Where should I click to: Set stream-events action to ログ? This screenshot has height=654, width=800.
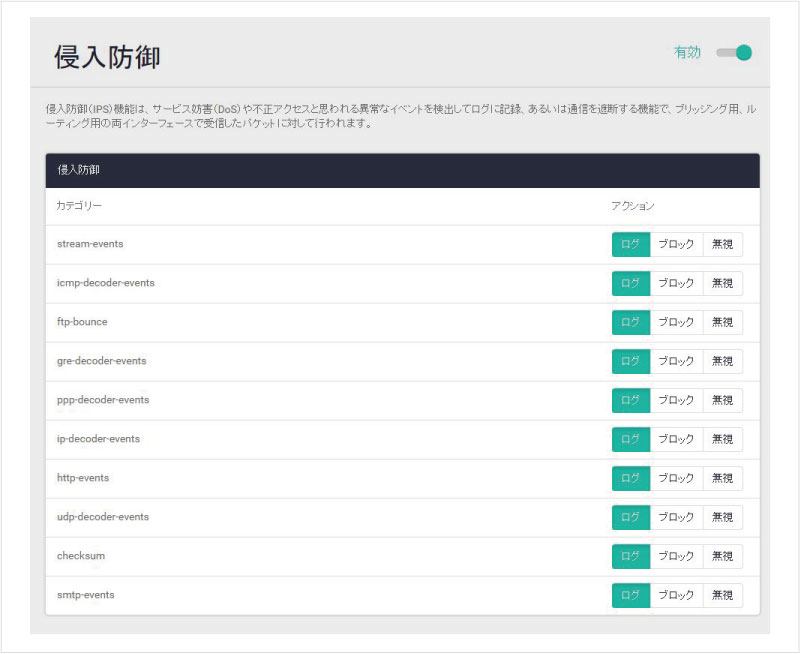(630, 244)
